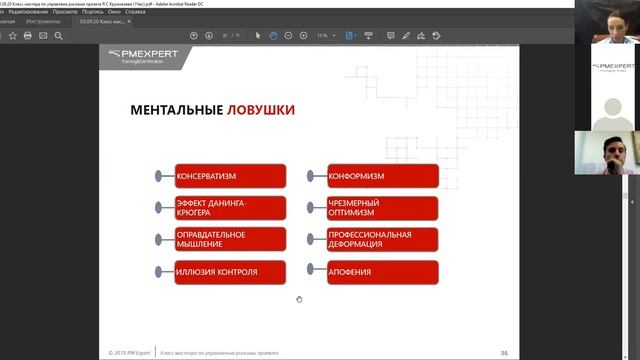The width and height of the screenshot is (640, 360).
Task: Select the top presenter webcam thumbnail
Action: (x=607, y=22)
